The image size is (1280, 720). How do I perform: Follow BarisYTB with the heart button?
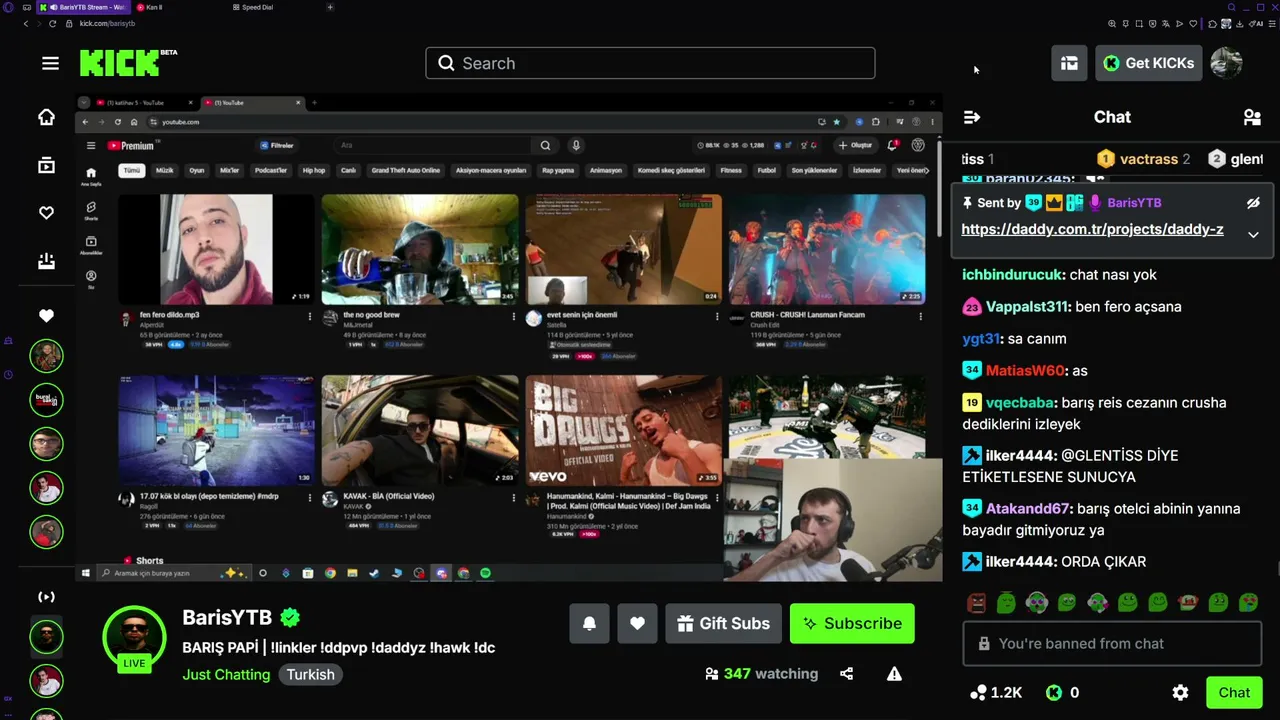click(x=637, y=623)
